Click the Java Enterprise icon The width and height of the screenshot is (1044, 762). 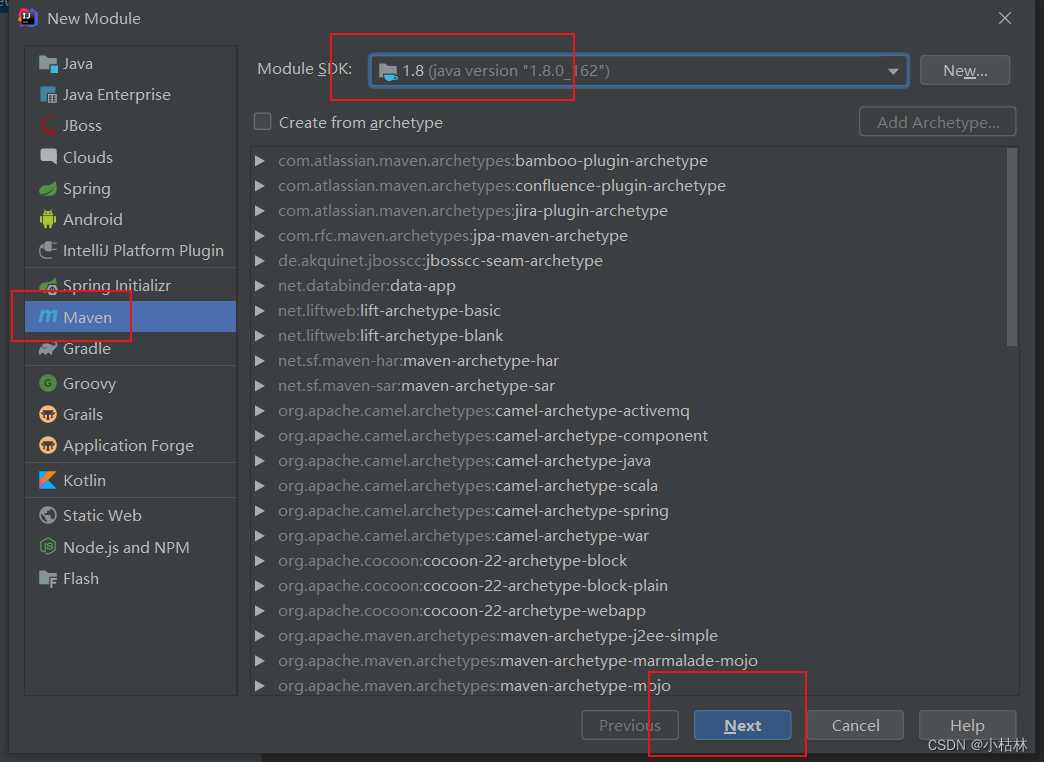(x=48, y=95)
